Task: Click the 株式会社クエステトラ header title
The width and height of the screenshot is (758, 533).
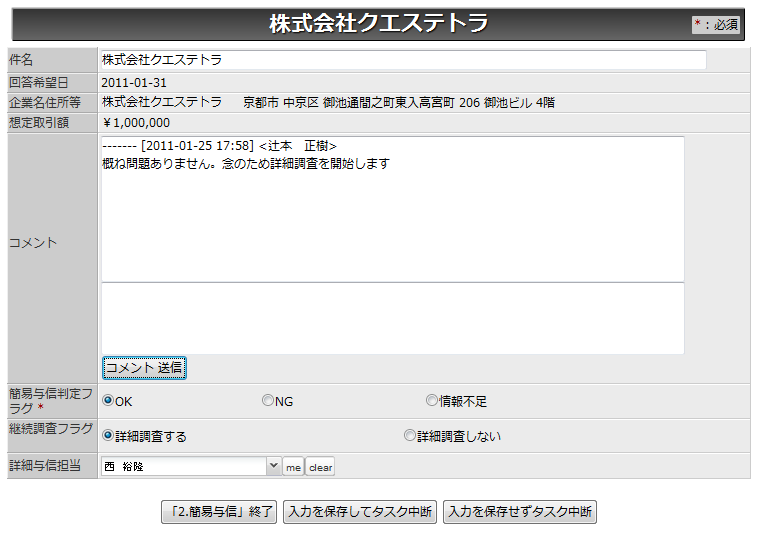Action: coord(378,23)
